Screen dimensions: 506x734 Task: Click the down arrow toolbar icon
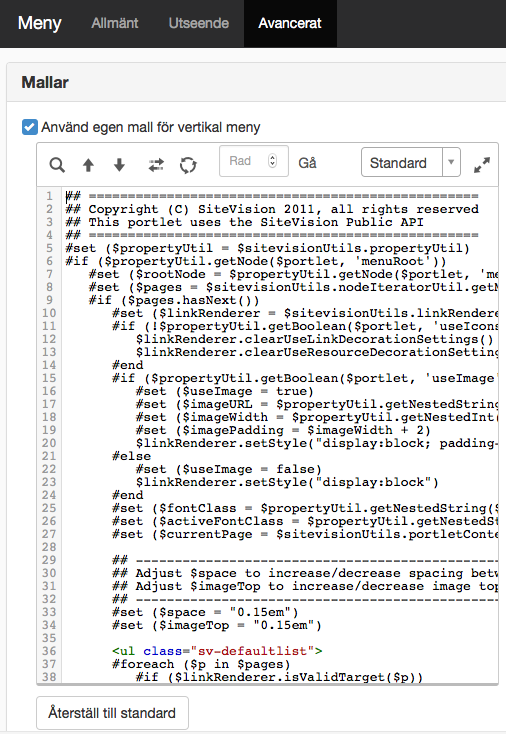click(x=119, y=165)
